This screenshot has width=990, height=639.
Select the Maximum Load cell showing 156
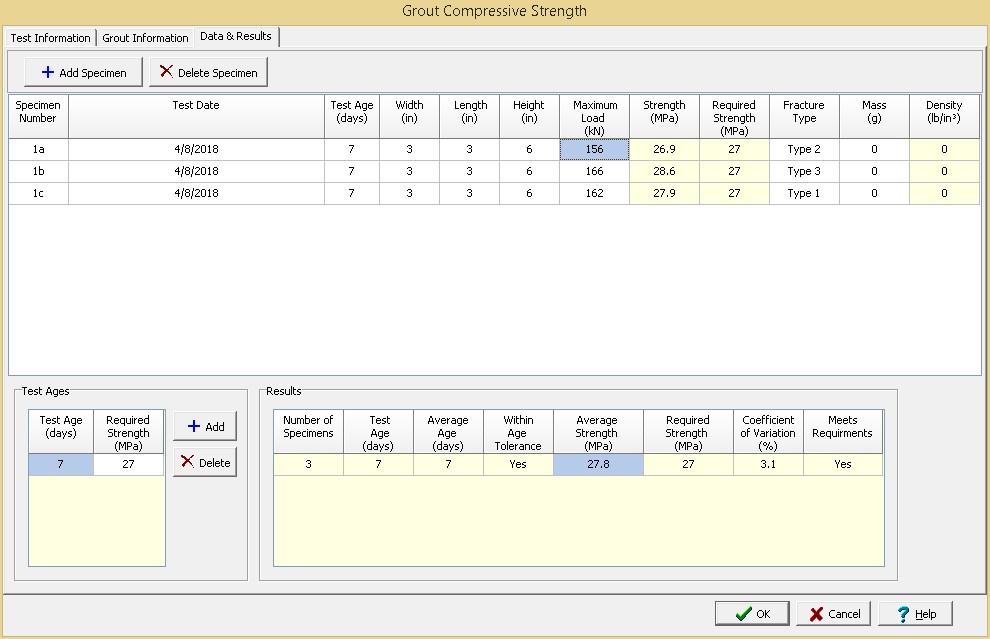(x=594, y=149)
